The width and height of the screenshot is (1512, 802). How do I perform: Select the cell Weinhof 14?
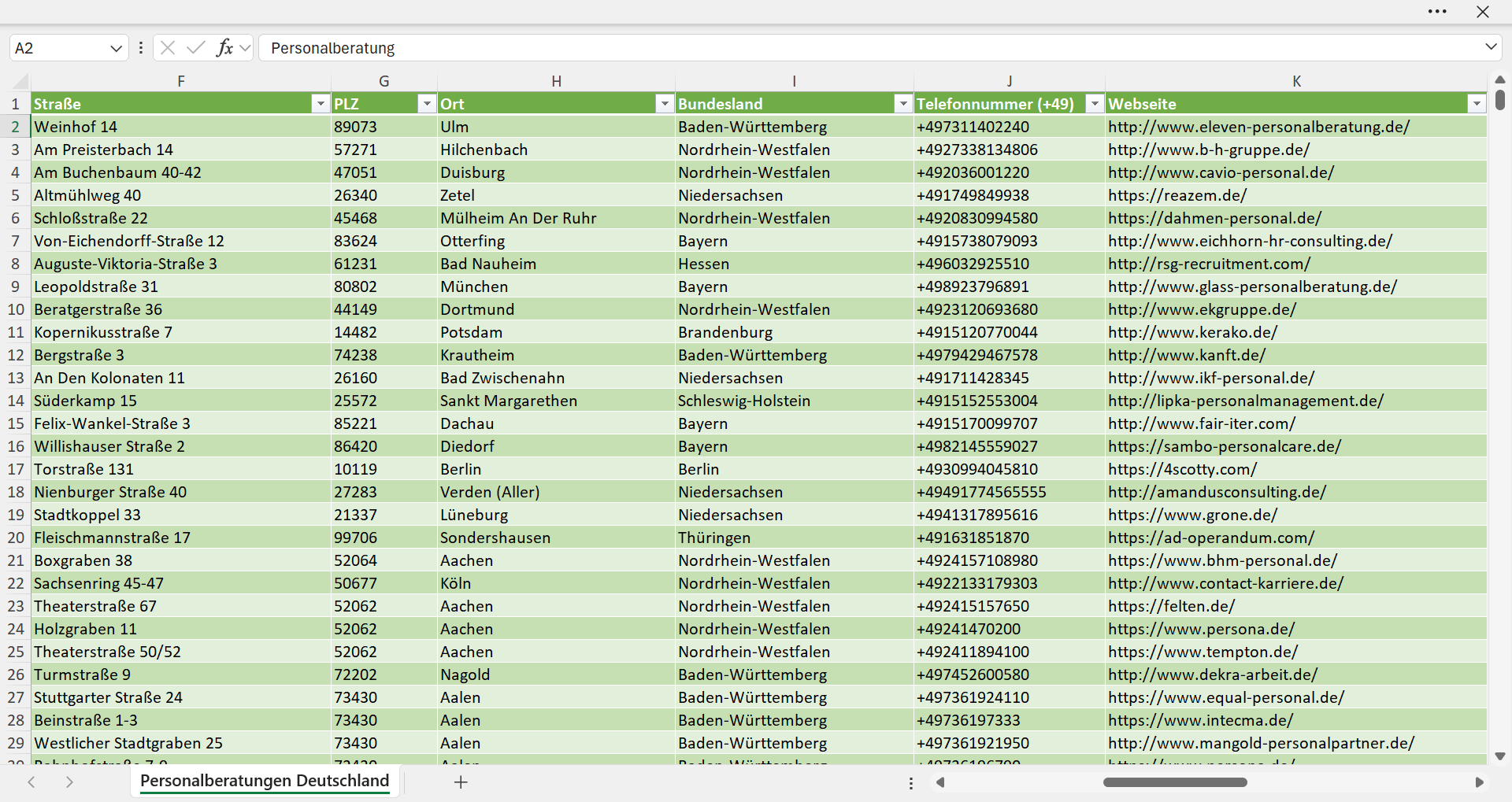click(181, 127)
